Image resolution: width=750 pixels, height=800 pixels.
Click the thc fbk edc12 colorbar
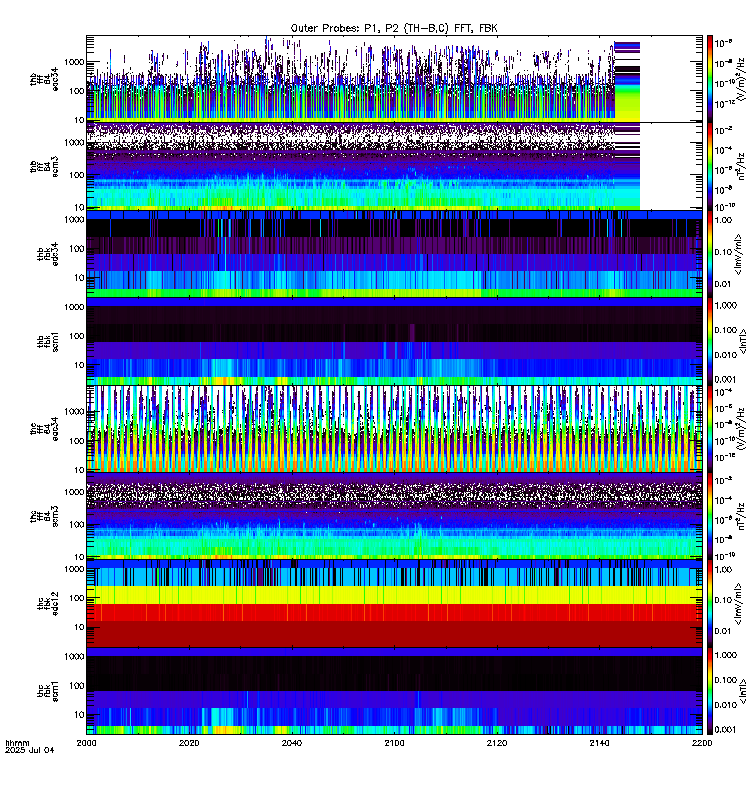(x=710, y=603)
